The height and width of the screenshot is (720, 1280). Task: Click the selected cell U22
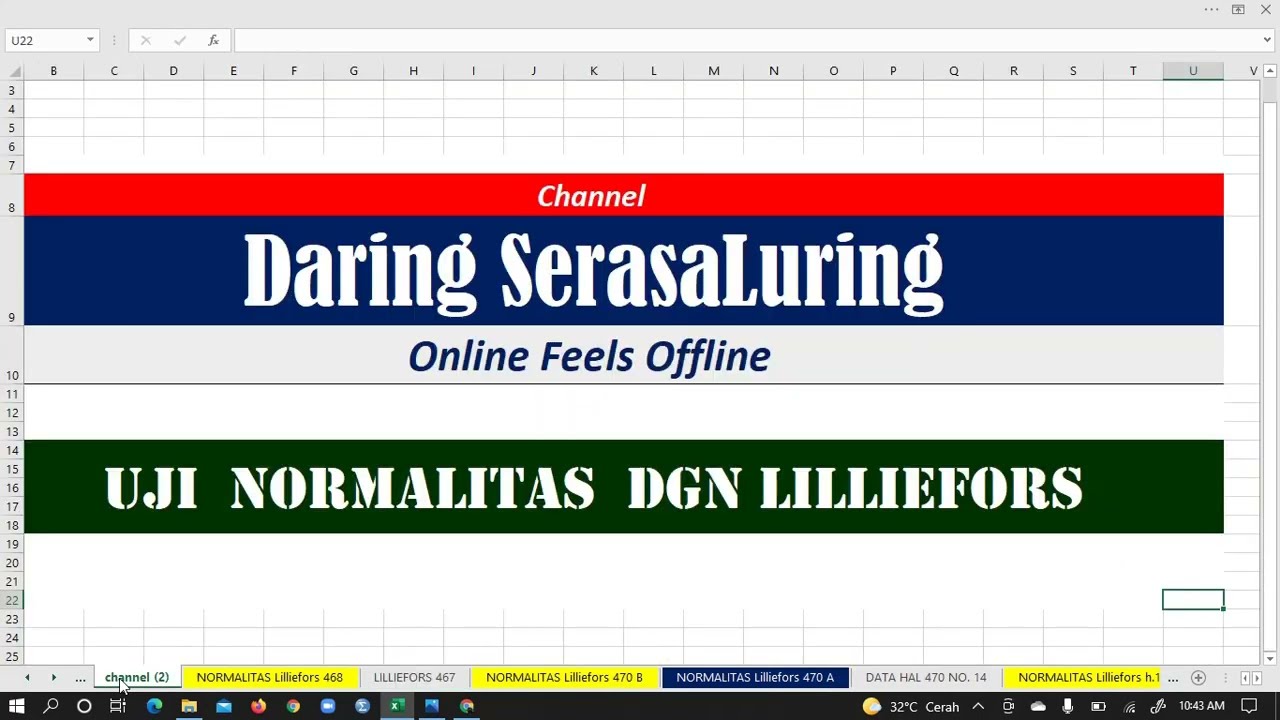(1193, 600)
